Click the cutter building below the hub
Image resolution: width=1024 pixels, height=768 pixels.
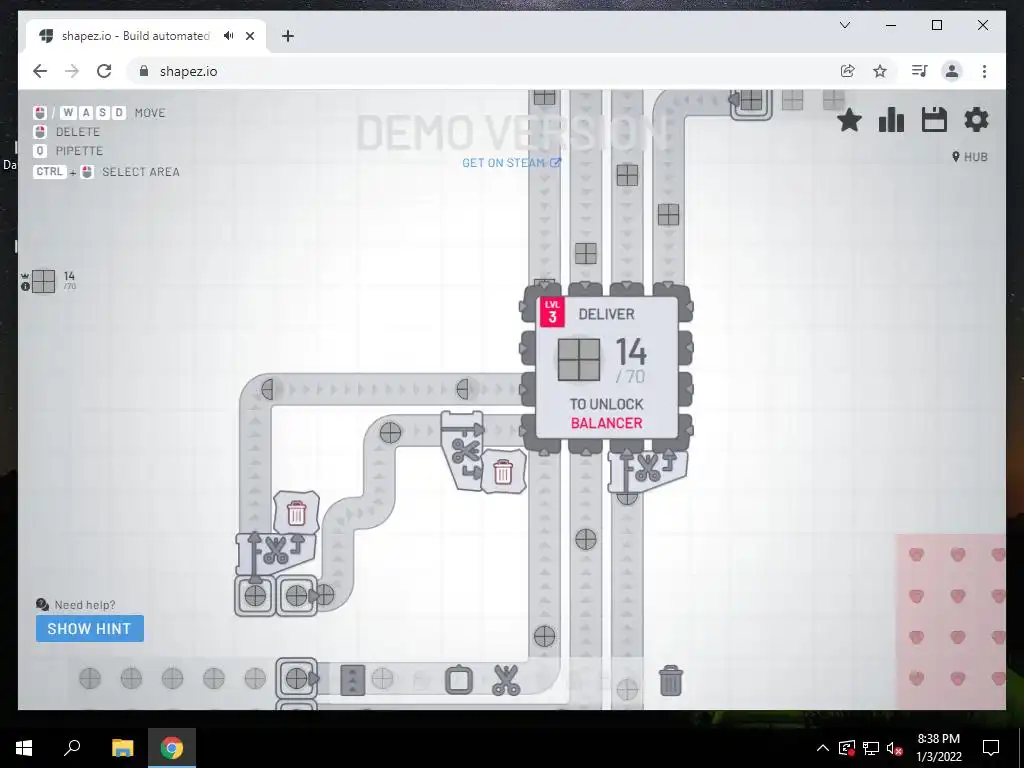647,472
